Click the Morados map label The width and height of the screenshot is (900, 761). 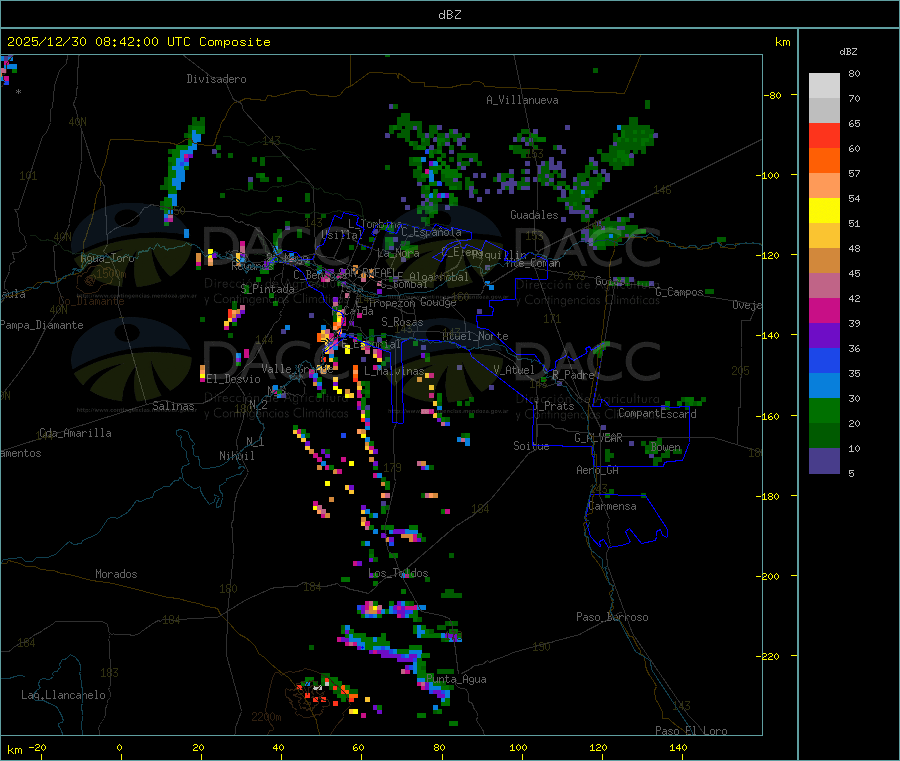point(116,574)
